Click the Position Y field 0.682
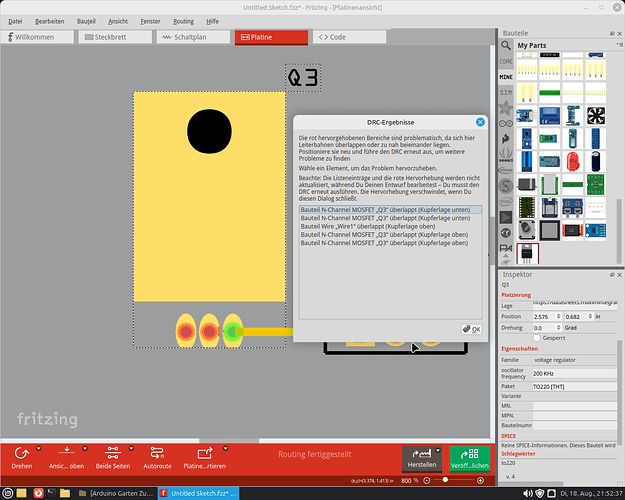 click(x=576, y=317)
